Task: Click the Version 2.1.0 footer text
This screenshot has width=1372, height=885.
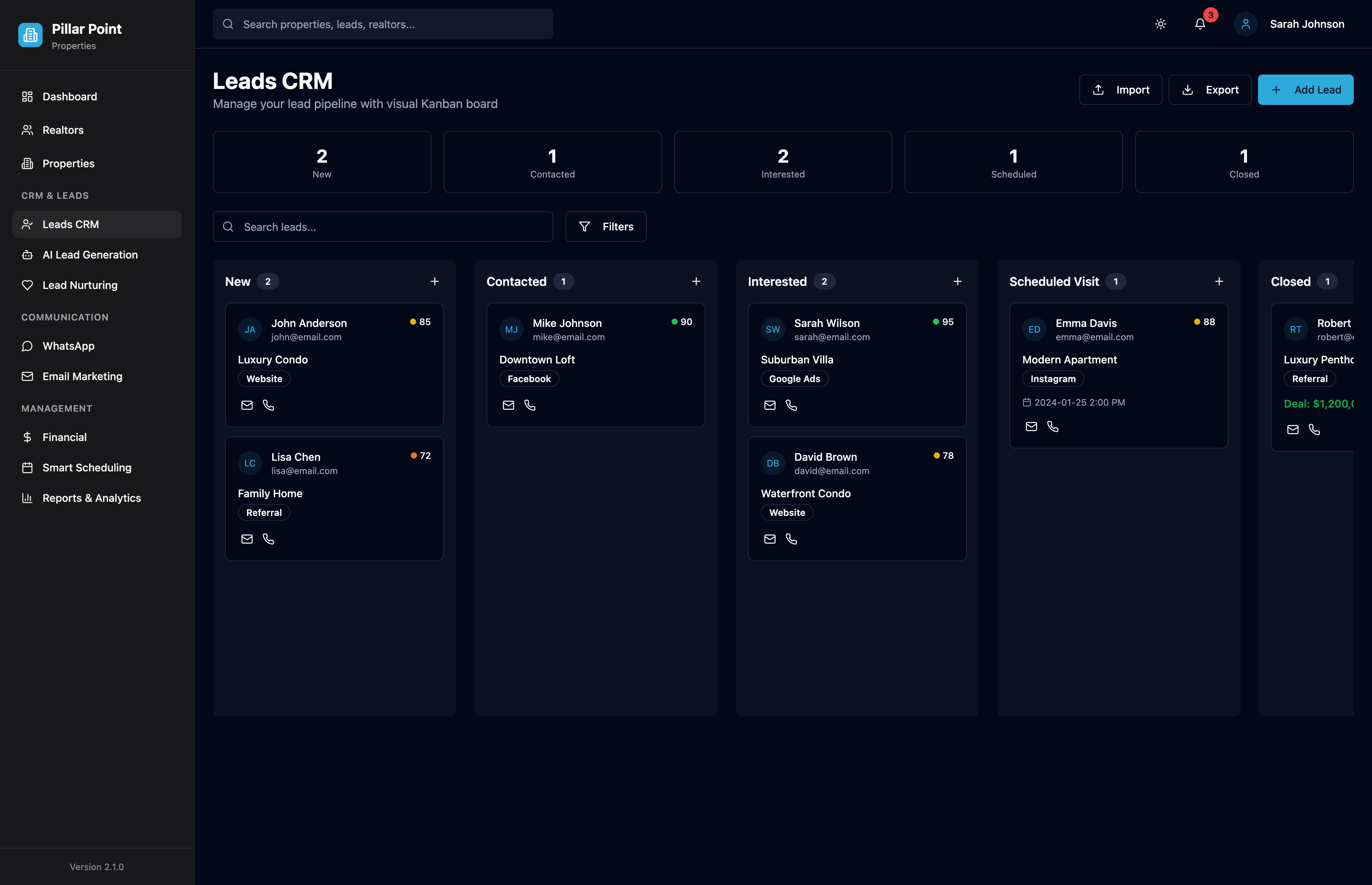Action: pos(97,867)
